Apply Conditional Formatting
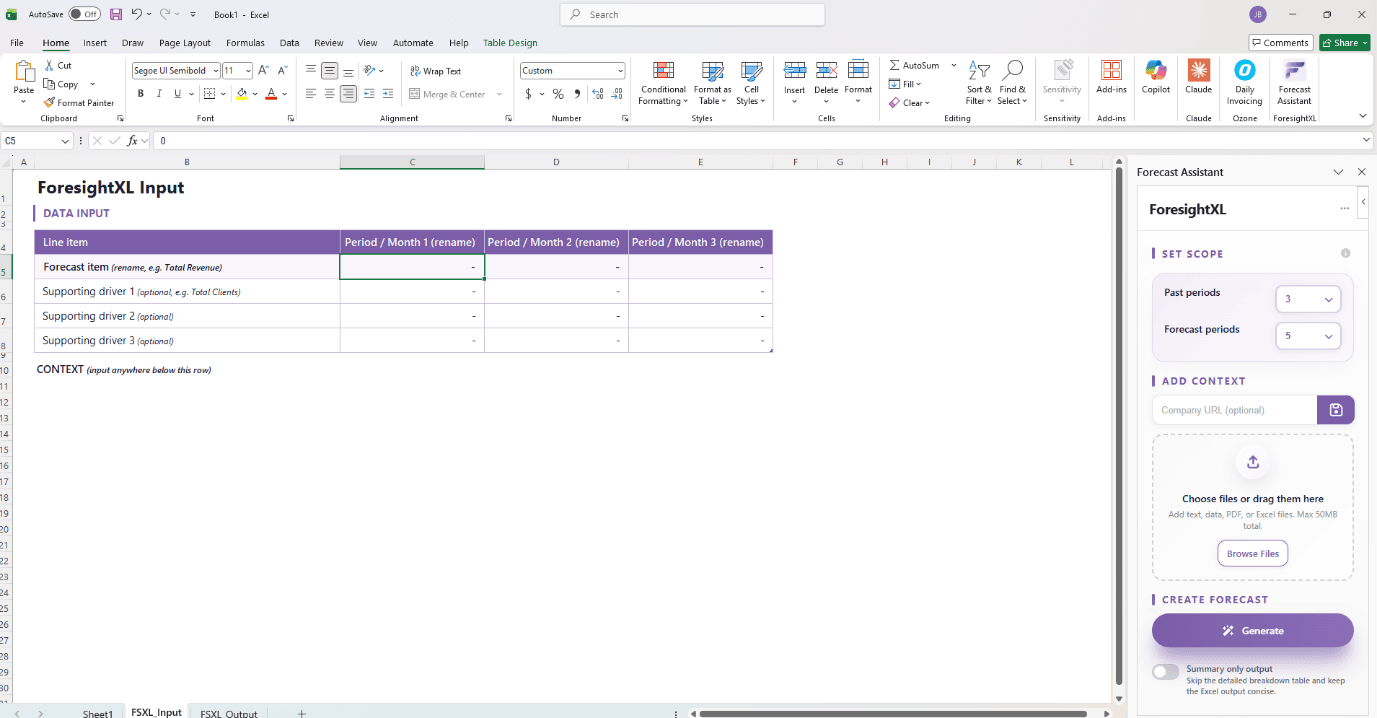 pyautogui.click(x=661, y=84)
